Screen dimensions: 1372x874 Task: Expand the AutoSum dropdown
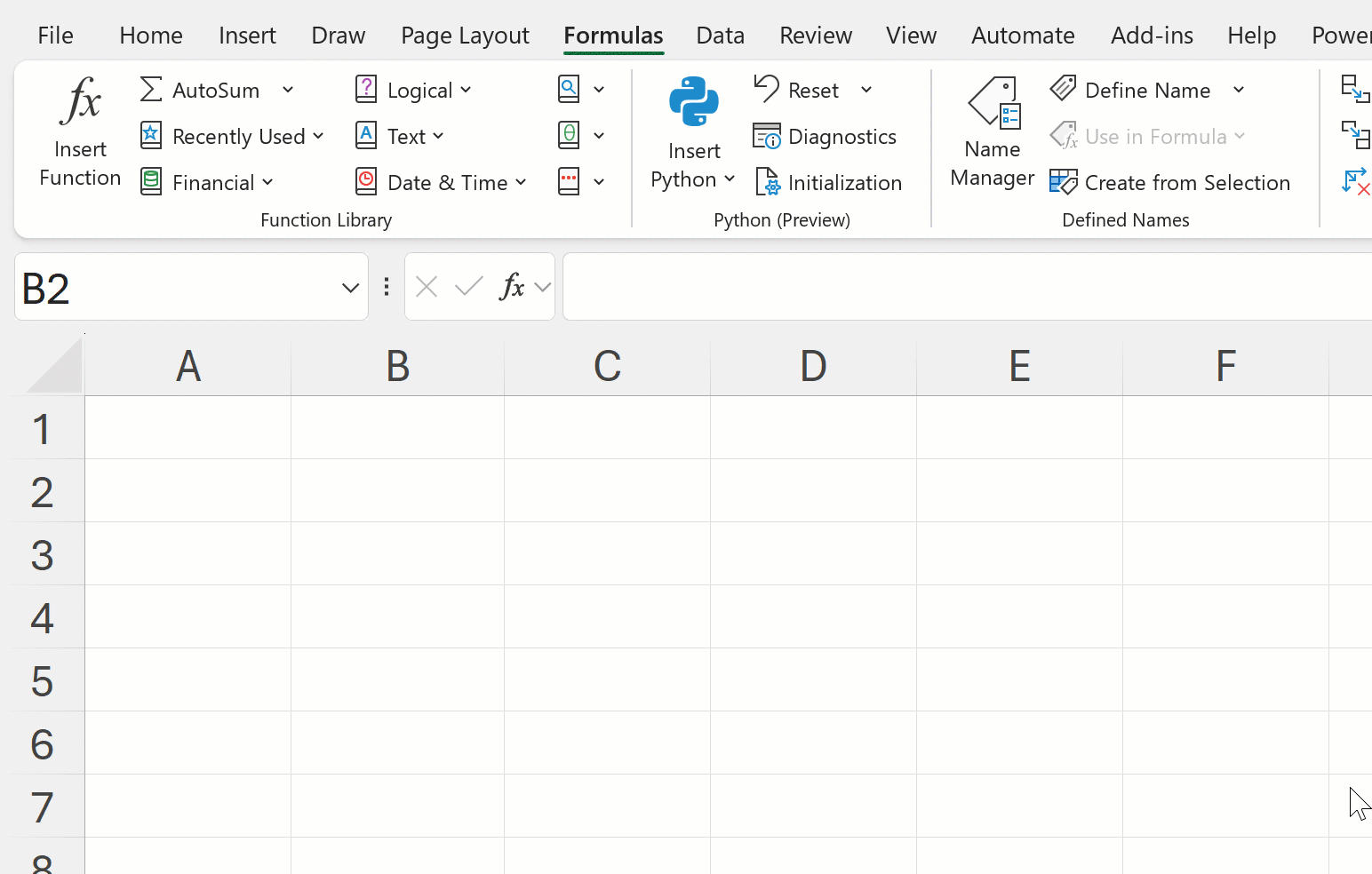click(x=287, y=89)
